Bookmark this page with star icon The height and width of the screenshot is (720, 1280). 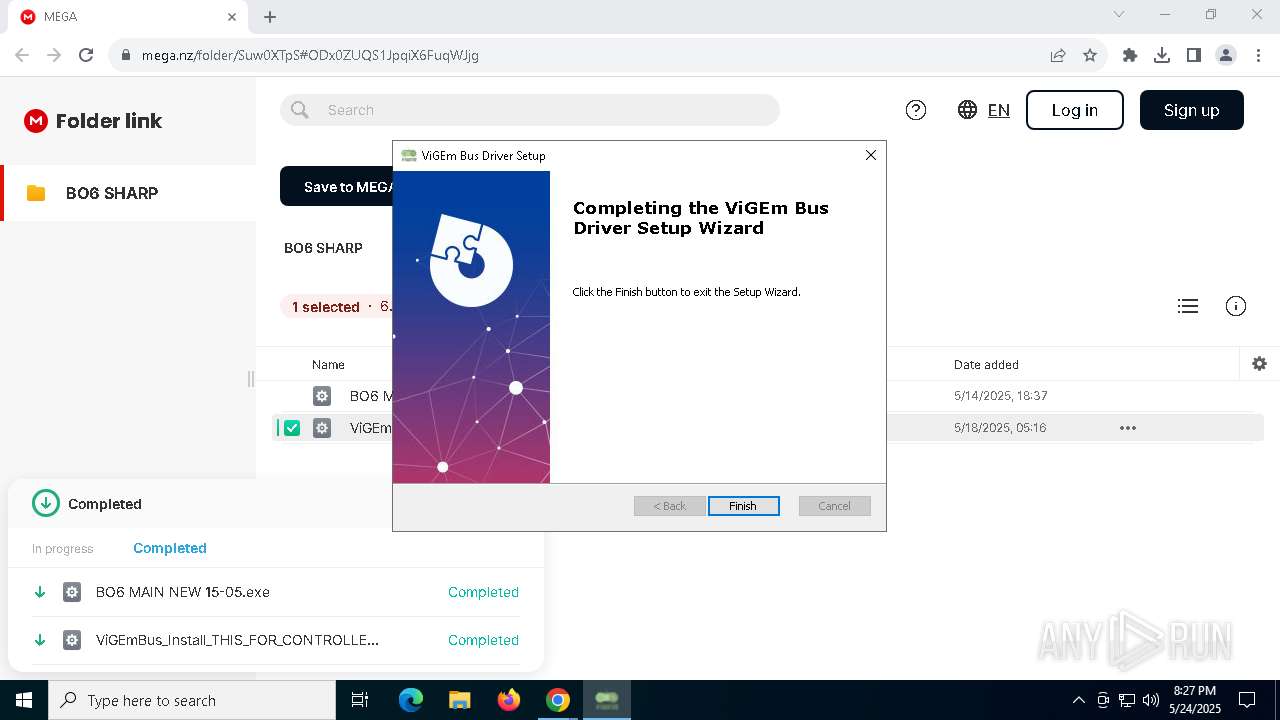point(1090,55)
